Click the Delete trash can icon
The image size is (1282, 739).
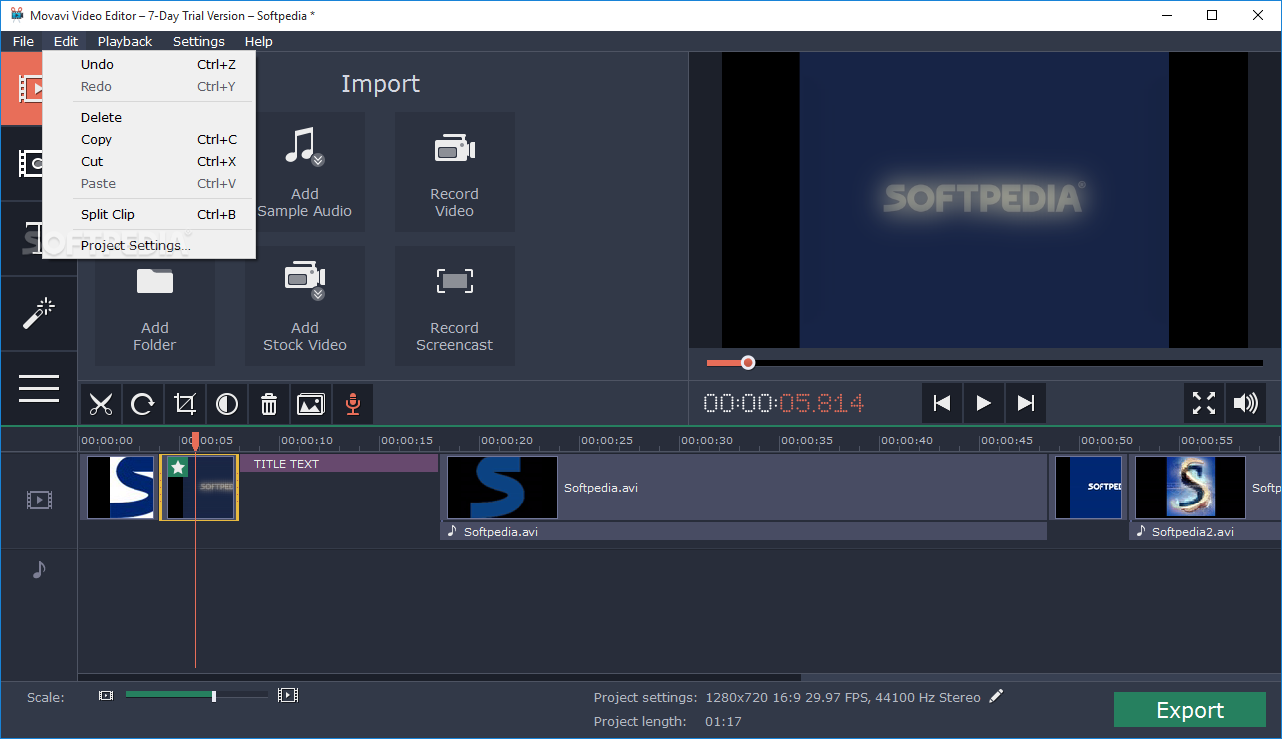[x=269, y=404]
